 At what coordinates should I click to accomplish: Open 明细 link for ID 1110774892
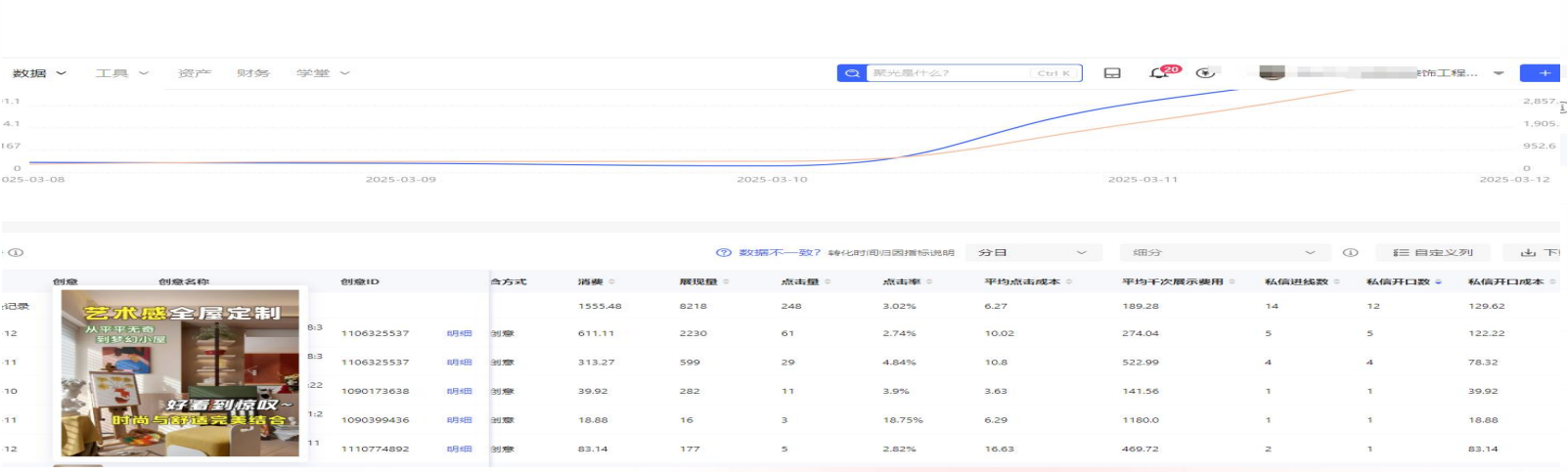pyautogui.click(x=459, y=449)
